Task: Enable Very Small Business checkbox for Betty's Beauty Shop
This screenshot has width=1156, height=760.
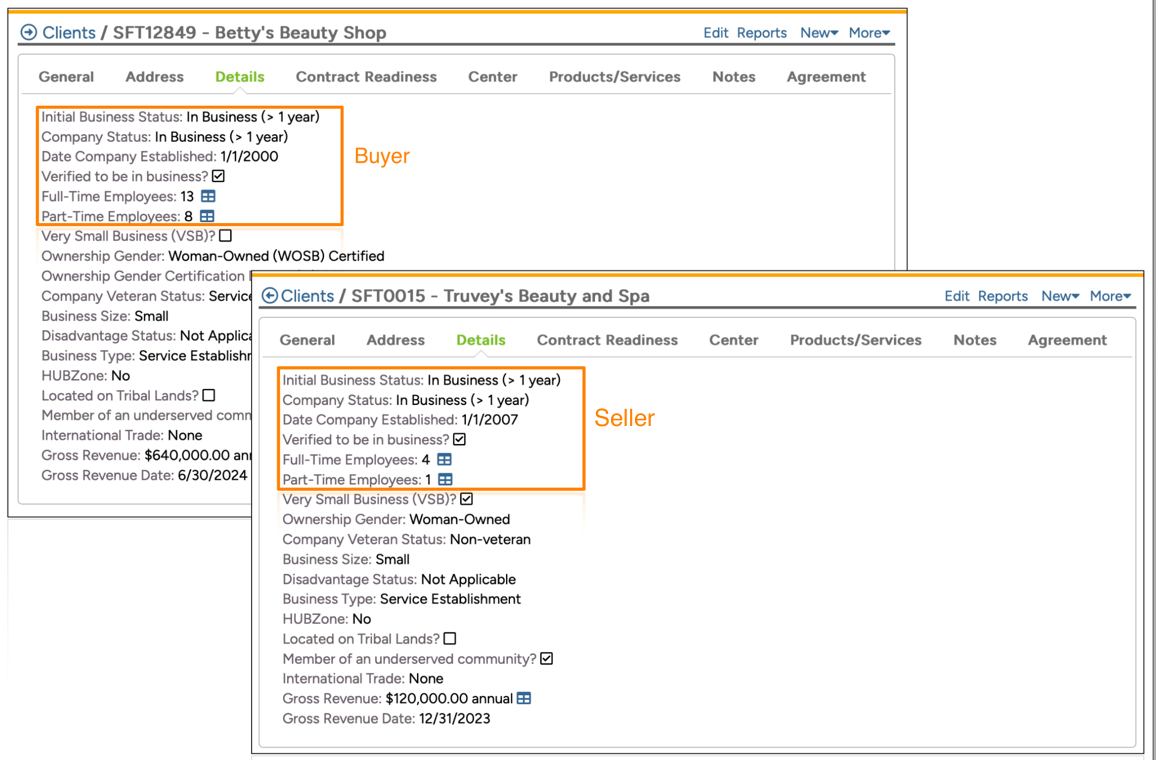Action: tap(226, 236)
